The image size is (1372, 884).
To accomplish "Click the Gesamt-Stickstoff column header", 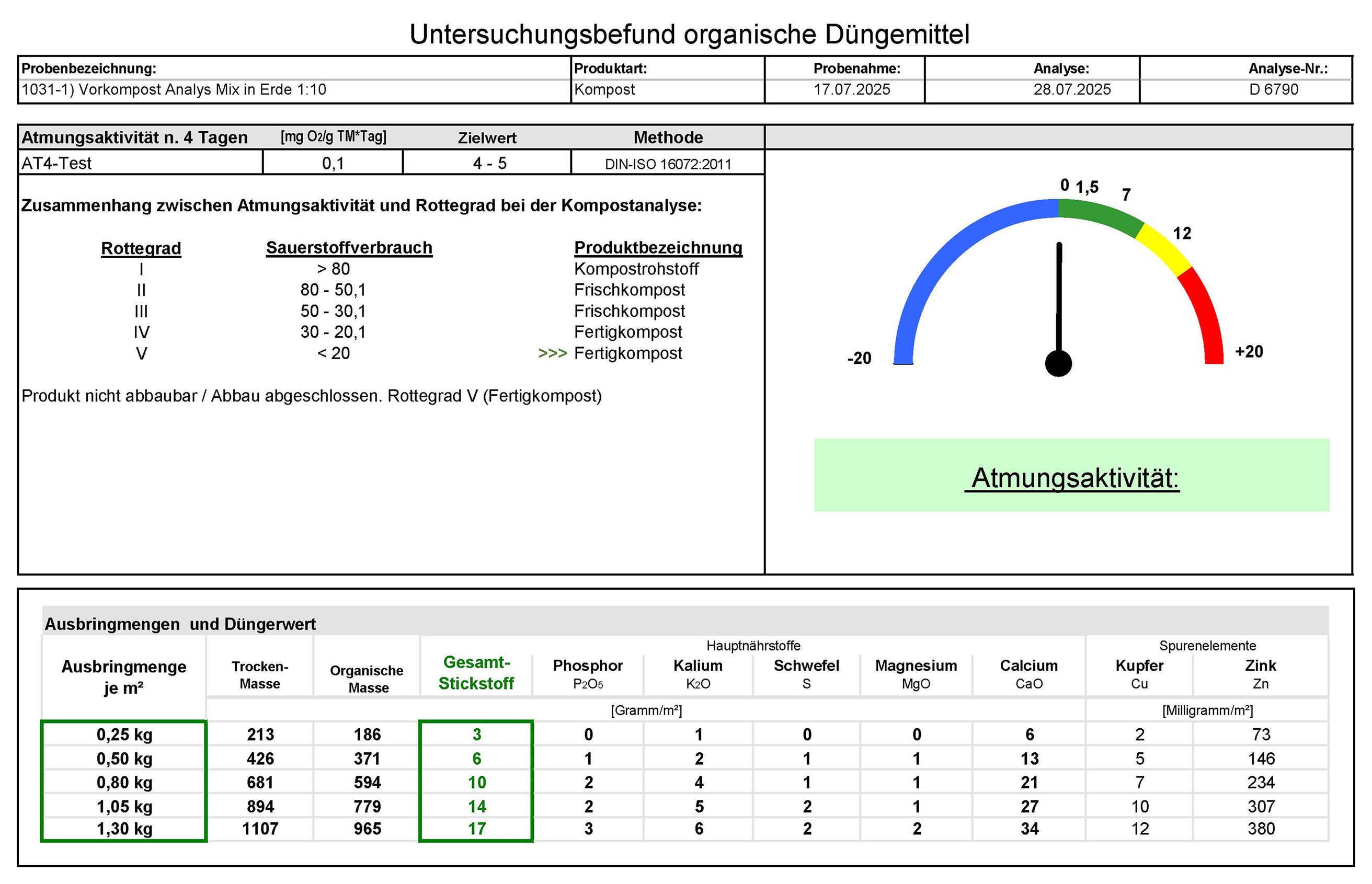I will (x=476, y=673).
